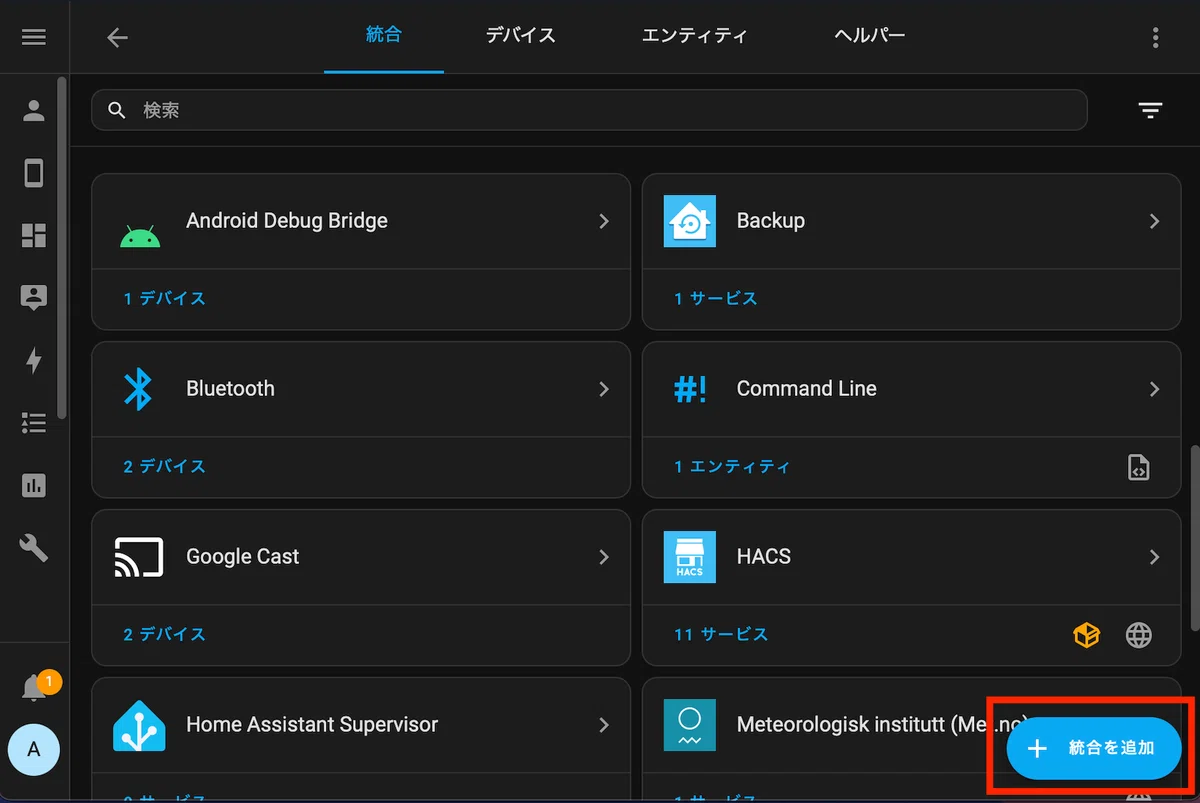
Task: Open 2 デバイス link under Bluetooth
Action: 165,467
